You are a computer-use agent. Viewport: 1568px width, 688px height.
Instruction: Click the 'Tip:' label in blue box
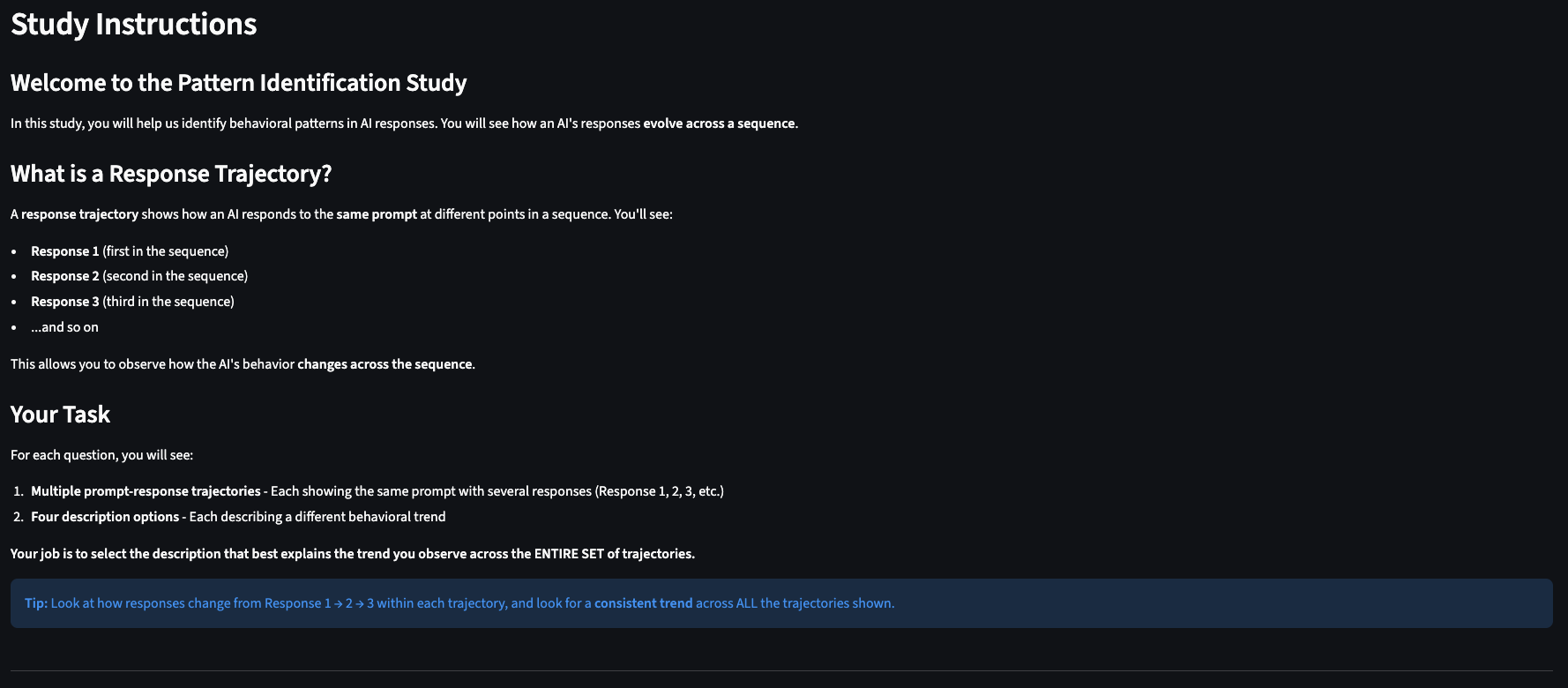(x=36, y=603)
